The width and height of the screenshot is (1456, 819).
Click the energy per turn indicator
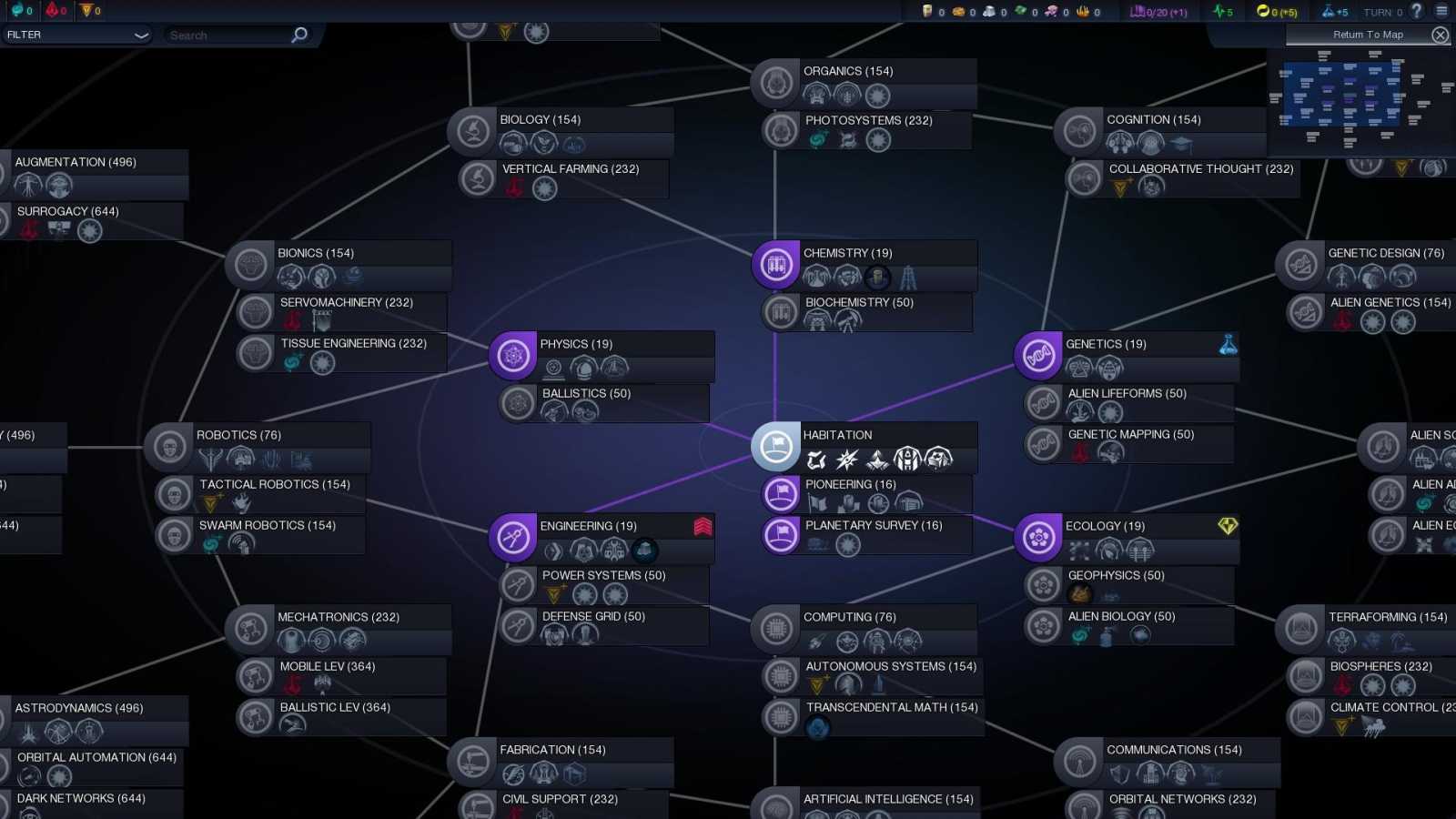(x=1276, y=12)
